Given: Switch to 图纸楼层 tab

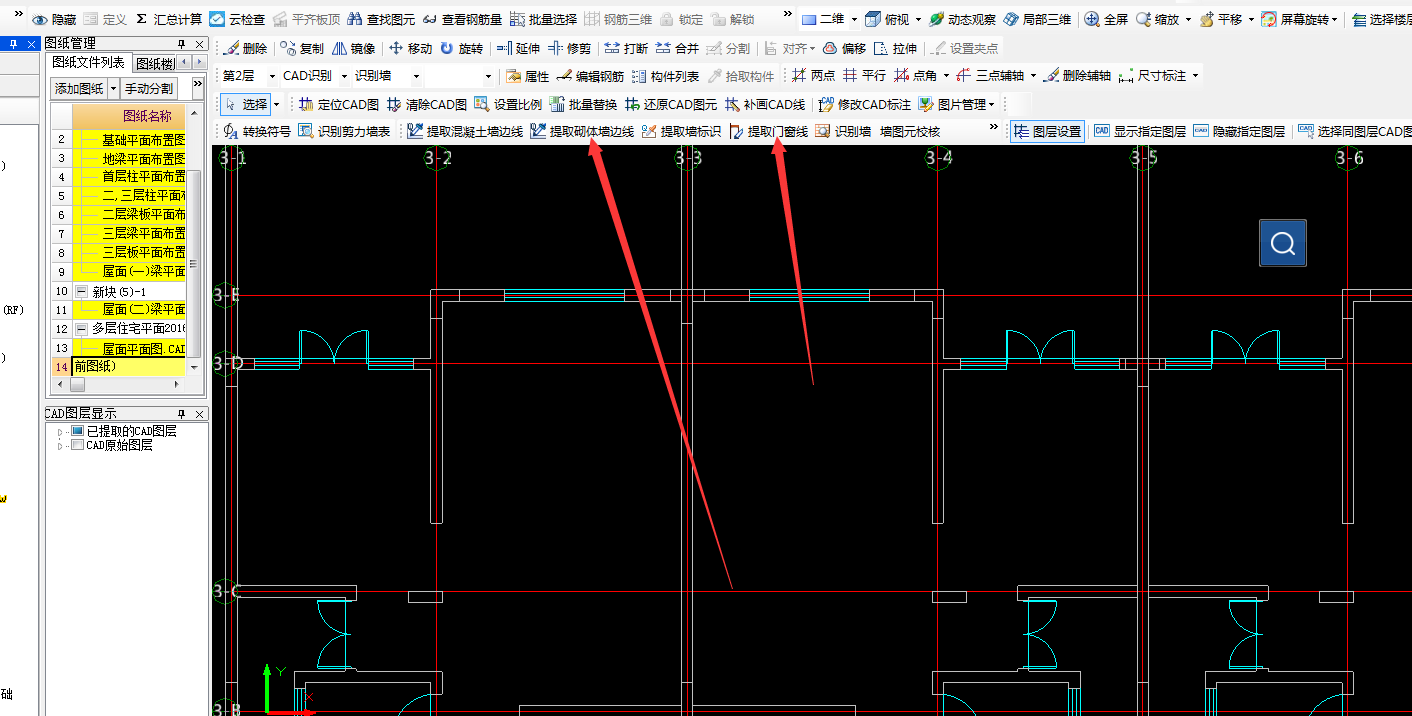Looking at the screenshot, I should click(x=153, y=63).
